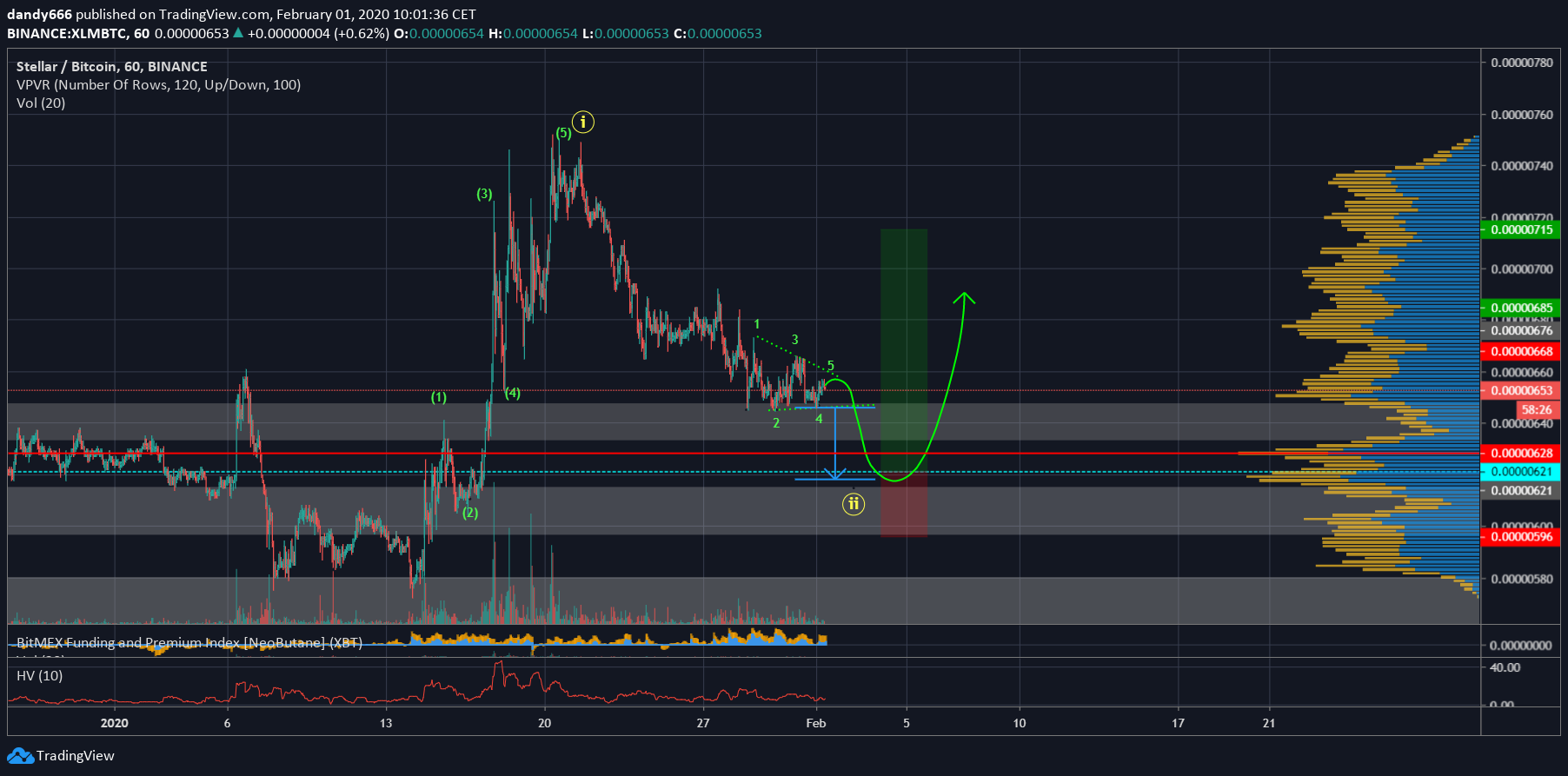The image size is (1568, 776).
Task: Select the VPVR indicator legend line
Action: pos(158,84)
